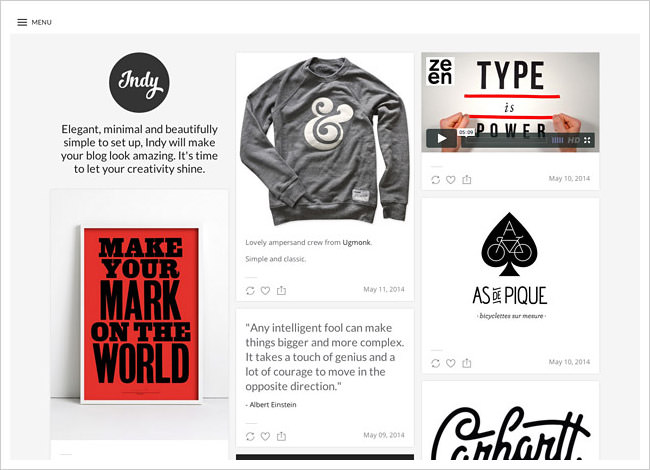Share the Albert Einstein quote post

pos(281,436)
